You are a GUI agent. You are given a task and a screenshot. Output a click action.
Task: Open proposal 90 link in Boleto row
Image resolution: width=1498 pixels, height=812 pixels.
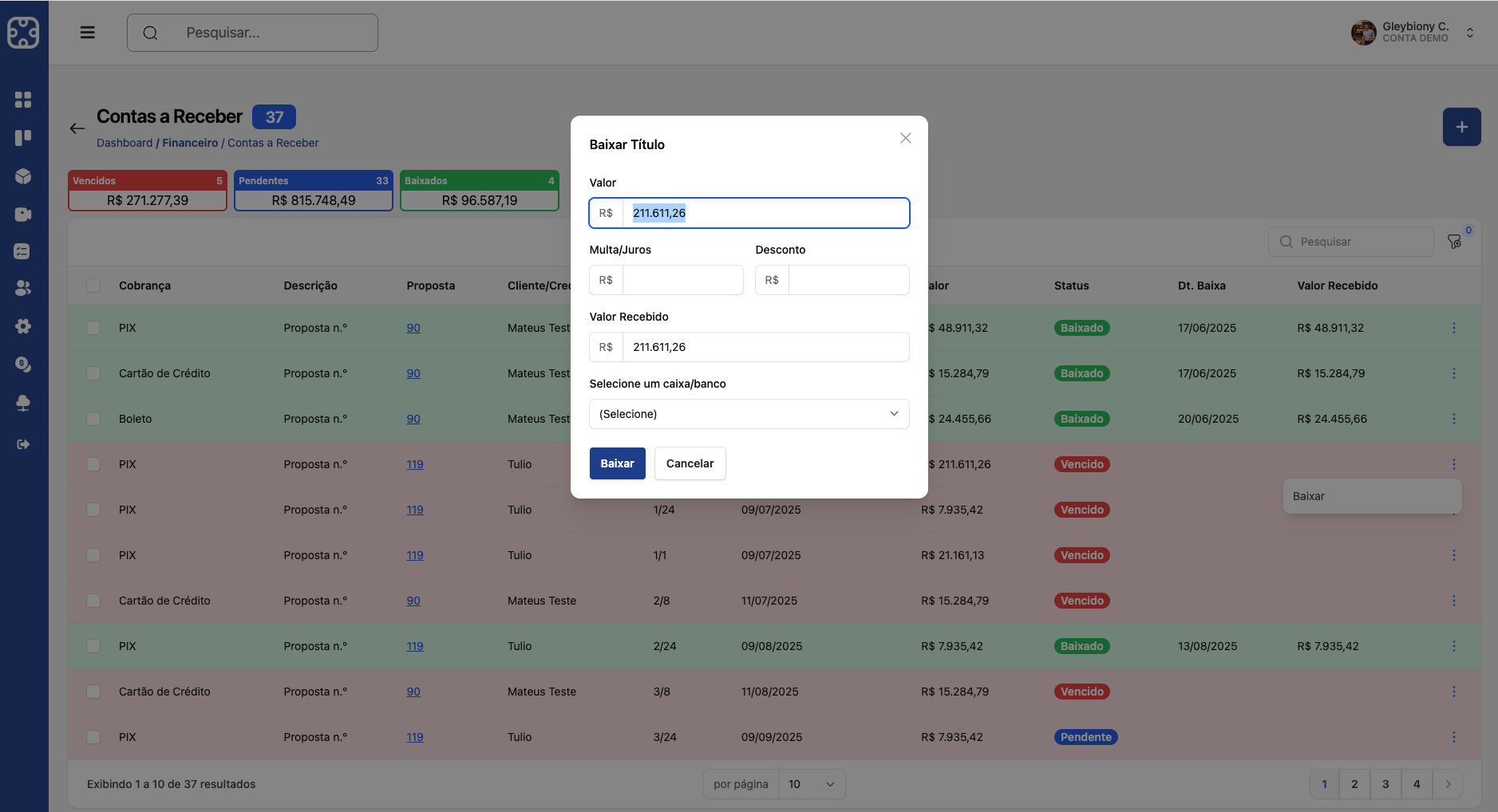(x=413, y=419)
